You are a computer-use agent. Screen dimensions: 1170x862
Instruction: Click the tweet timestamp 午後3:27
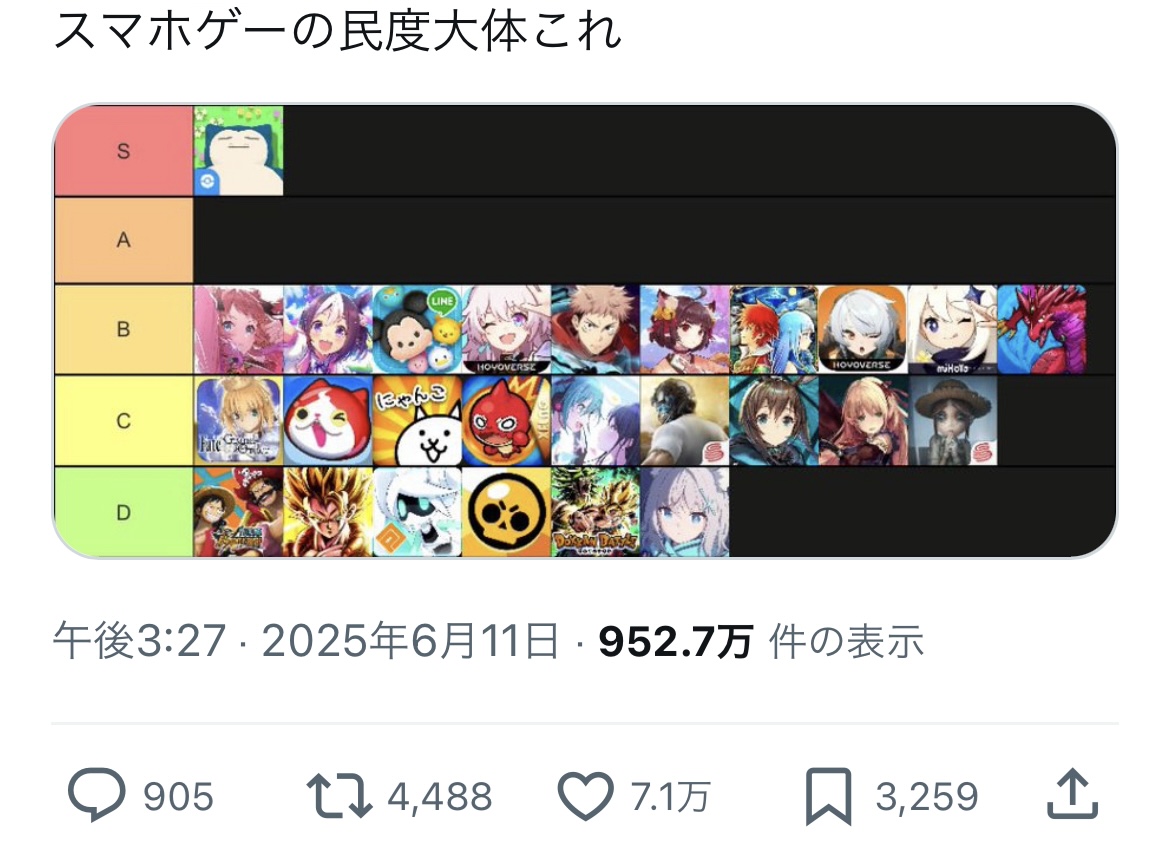coord(140,641)
